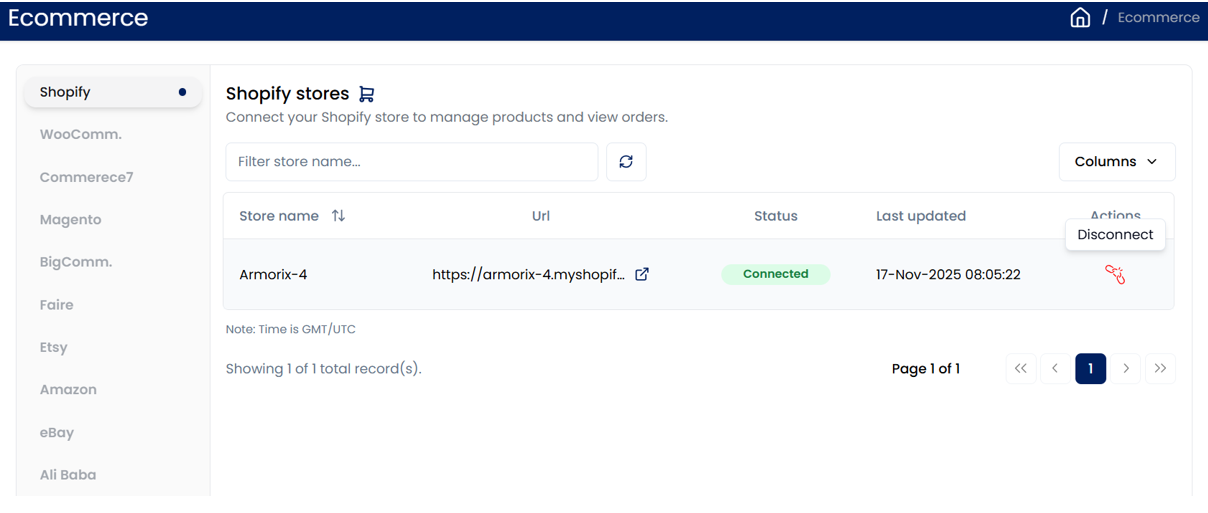The height and width of the screenshot is (513, 1208).
Task: Sort by Store name using arrows icon
Action: point(338,216)
